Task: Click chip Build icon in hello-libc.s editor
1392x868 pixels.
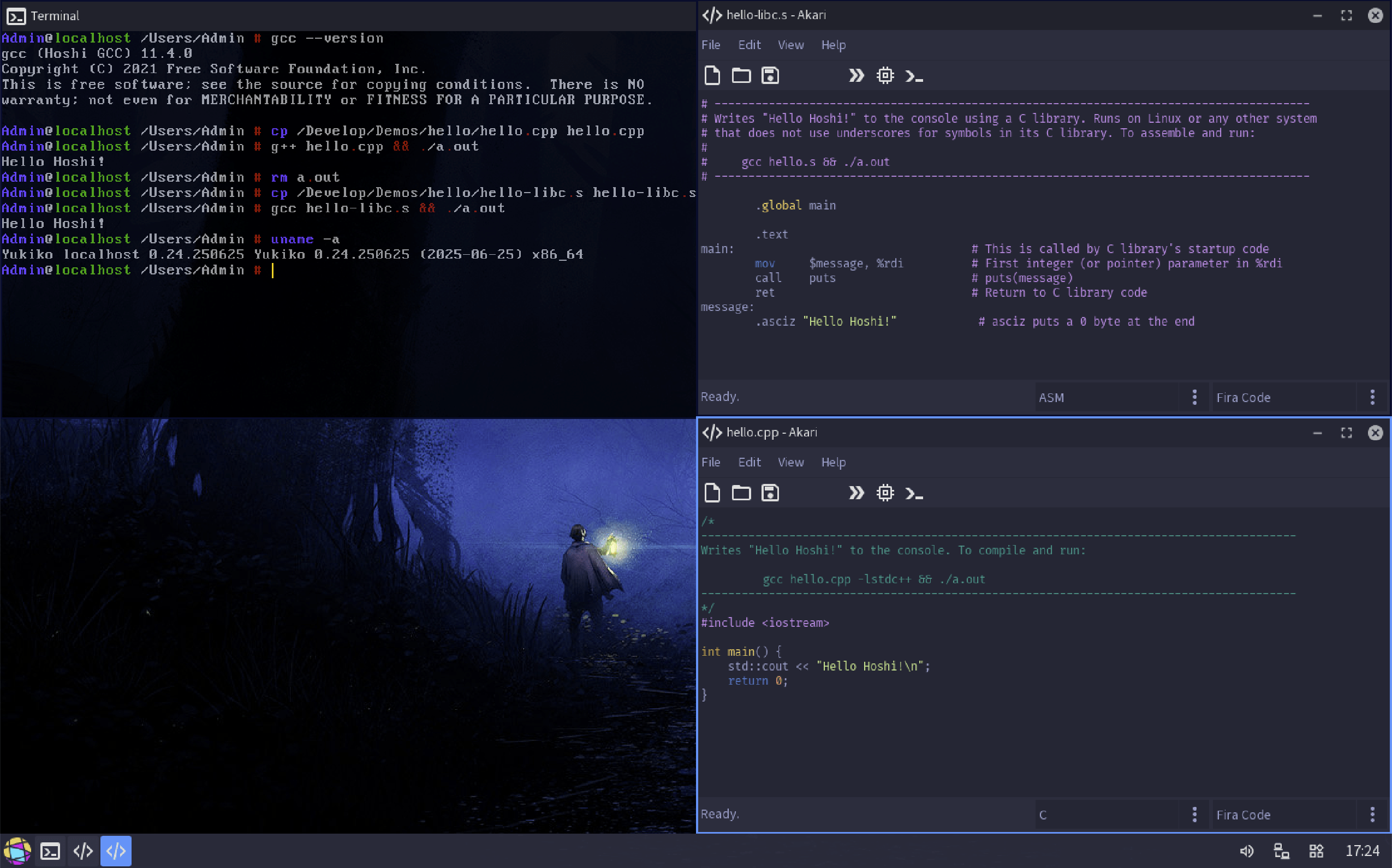Action: [x=885, y=75]
